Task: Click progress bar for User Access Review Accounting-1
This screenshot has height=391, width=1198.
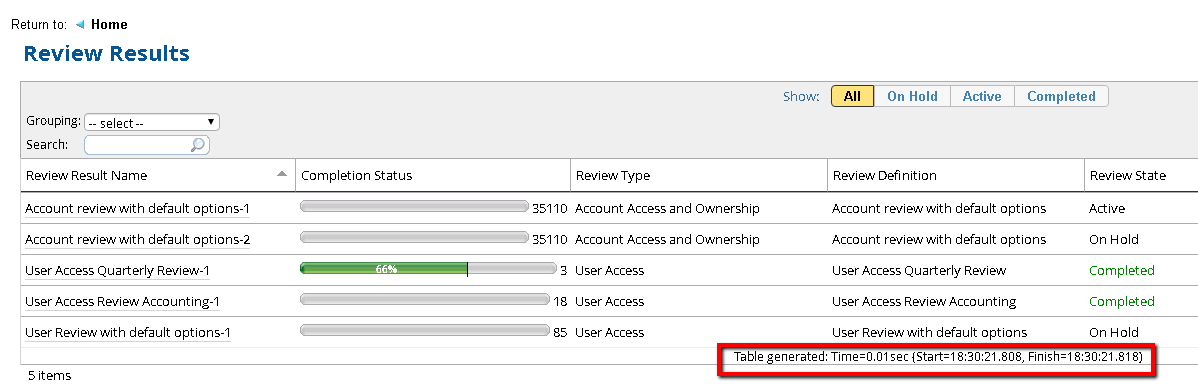Action: pyautogui.click(x=425, y=299)
